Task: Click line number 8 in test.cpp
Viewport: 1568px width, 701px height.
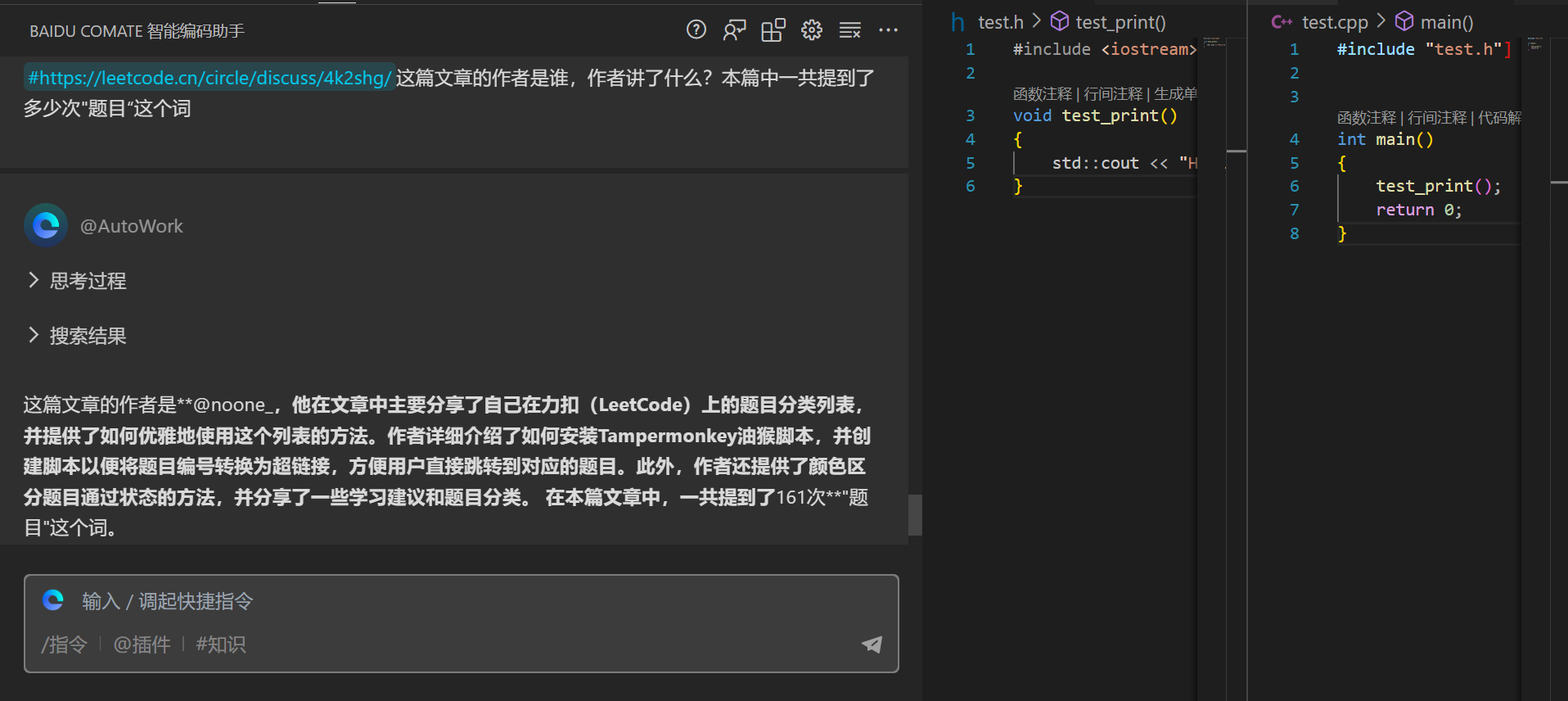Action: 1294,233
